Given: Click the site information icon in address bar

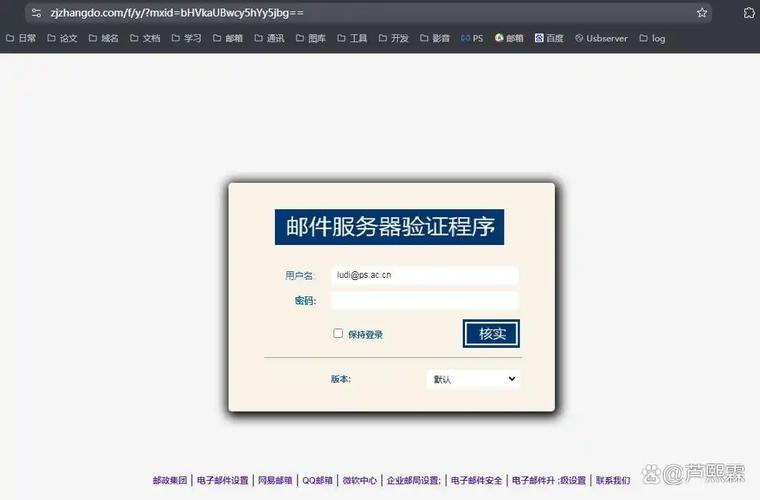Looking at the screenshot, I should tap(36, 13).
